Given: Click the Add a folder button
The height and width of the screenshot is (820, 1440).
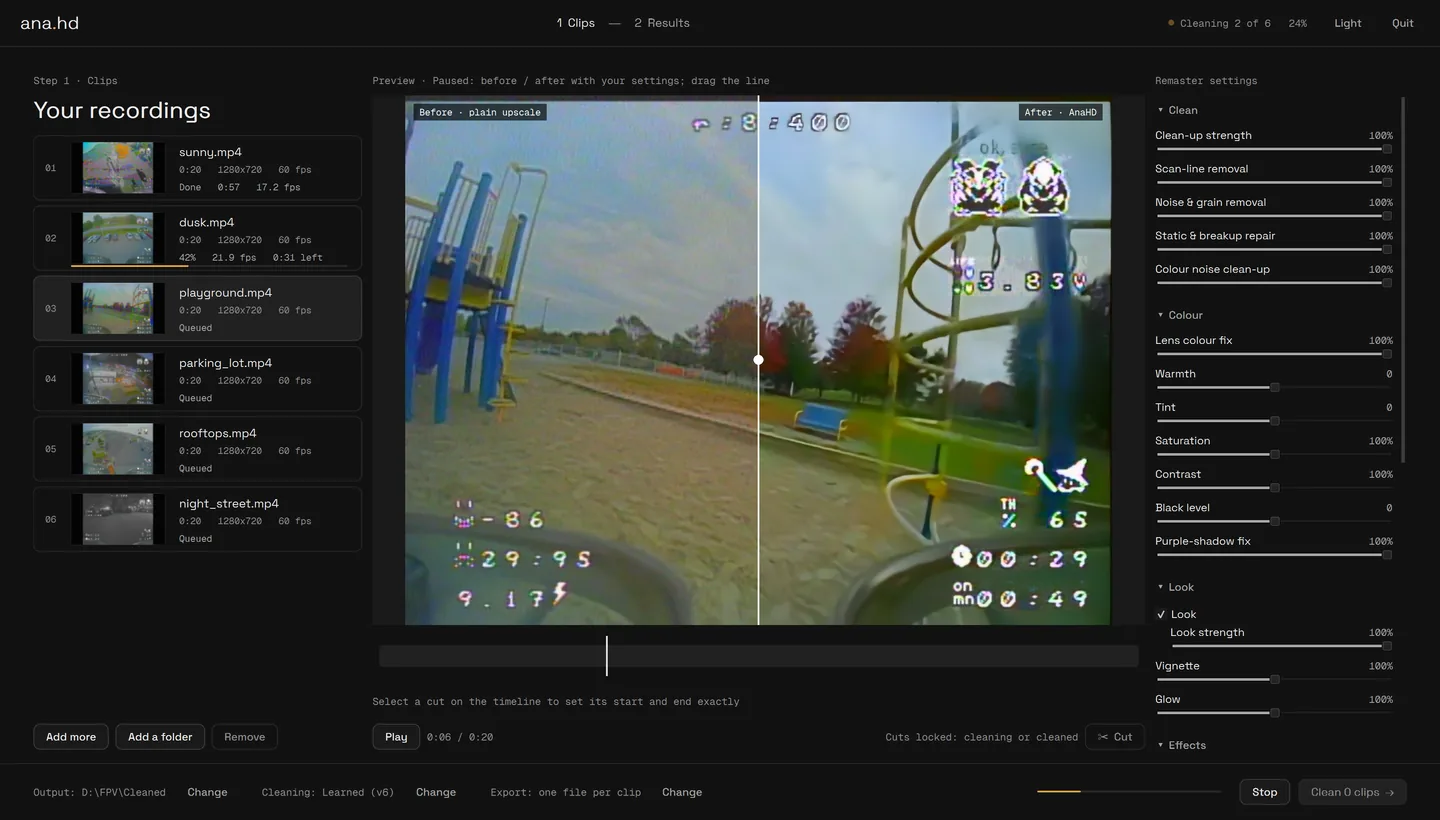Looking at the screenshot, I should [160, 737].
